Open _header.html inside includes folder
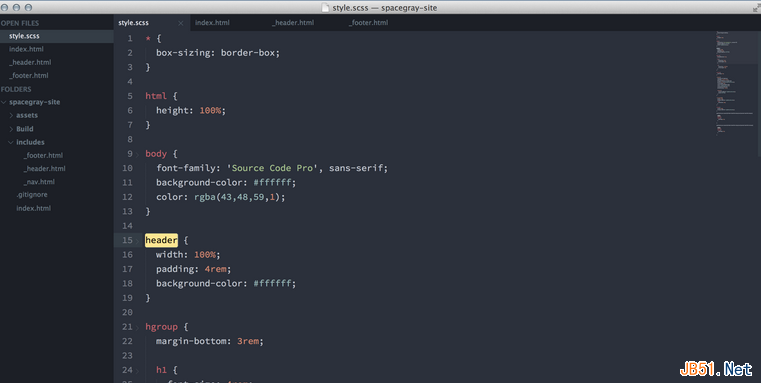 (x=44, y=168)
